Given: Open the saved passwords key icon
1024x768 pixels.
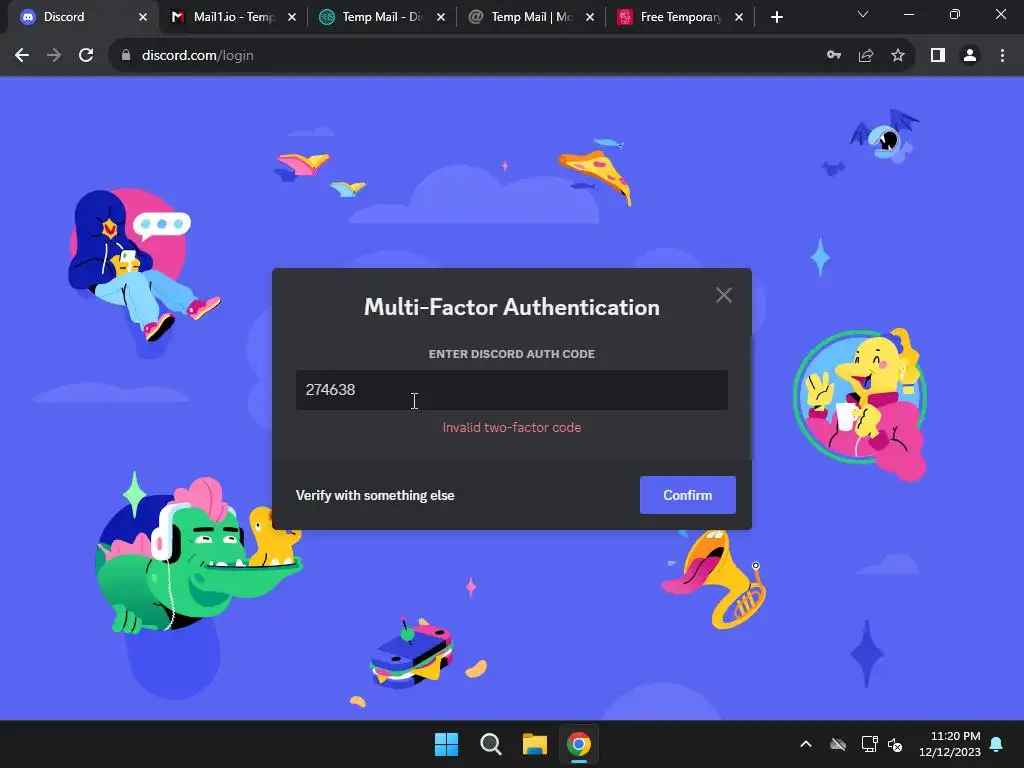Looking at the screenshot, I should click(834, 56).
